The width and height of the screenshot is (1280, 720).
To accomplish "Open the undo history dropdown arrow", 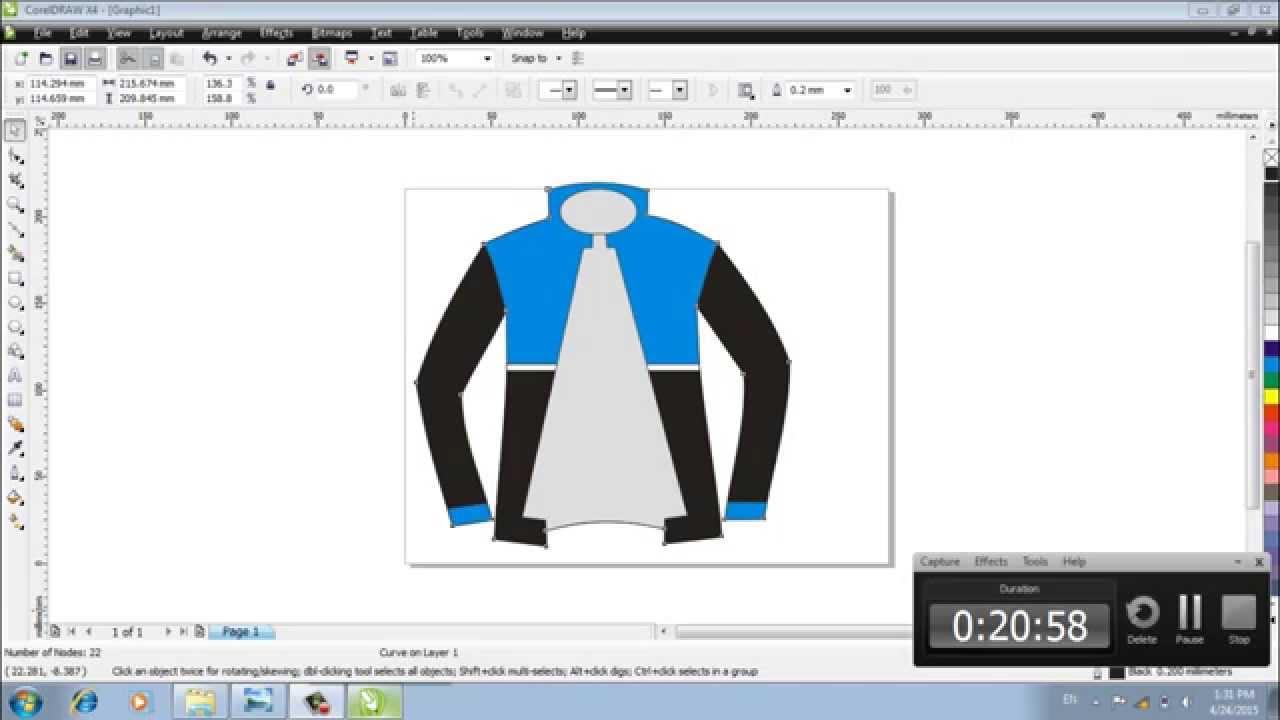I will tap(228, 59).
